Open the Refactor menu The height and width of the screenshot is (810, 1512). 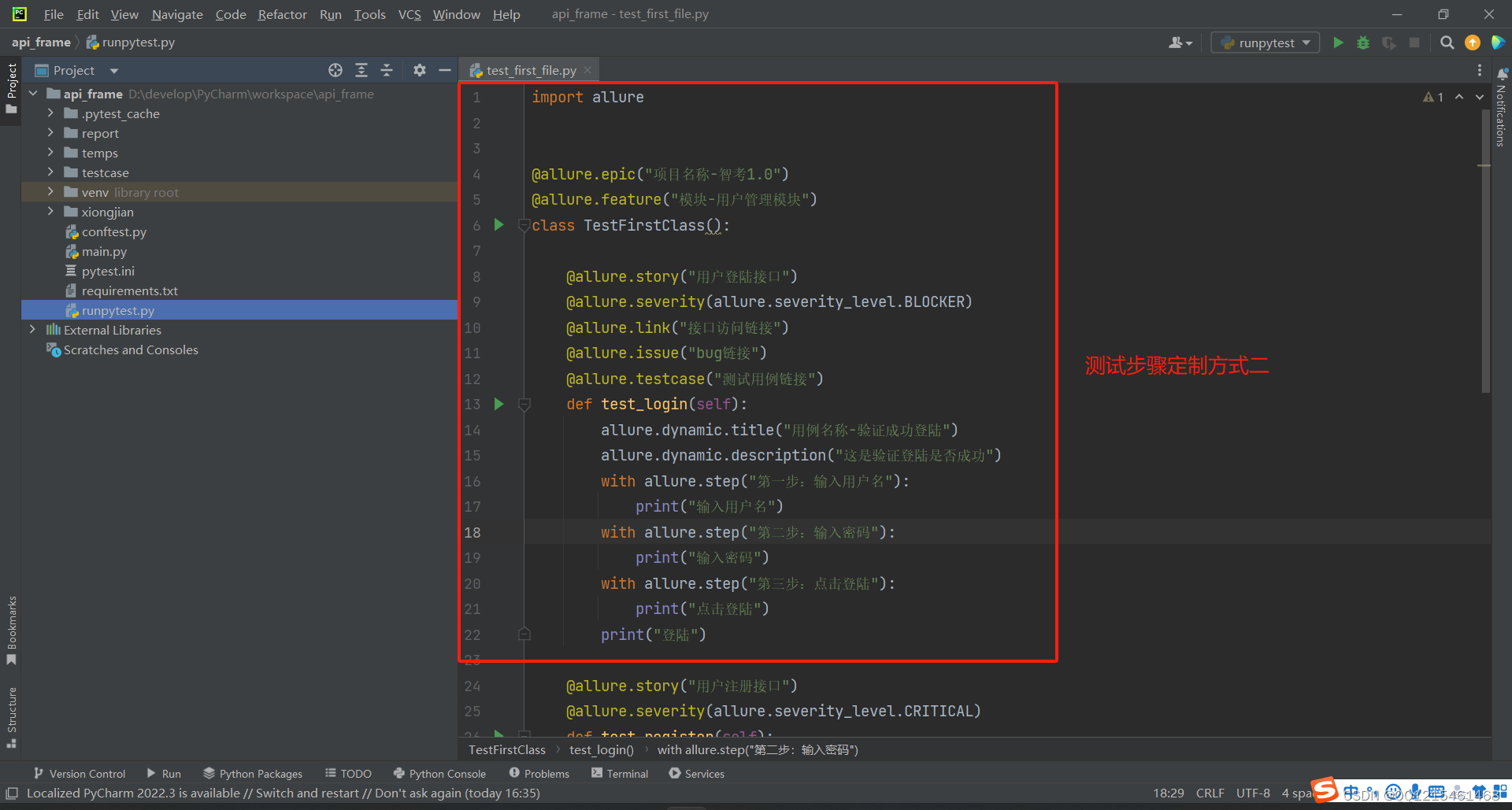282,14
